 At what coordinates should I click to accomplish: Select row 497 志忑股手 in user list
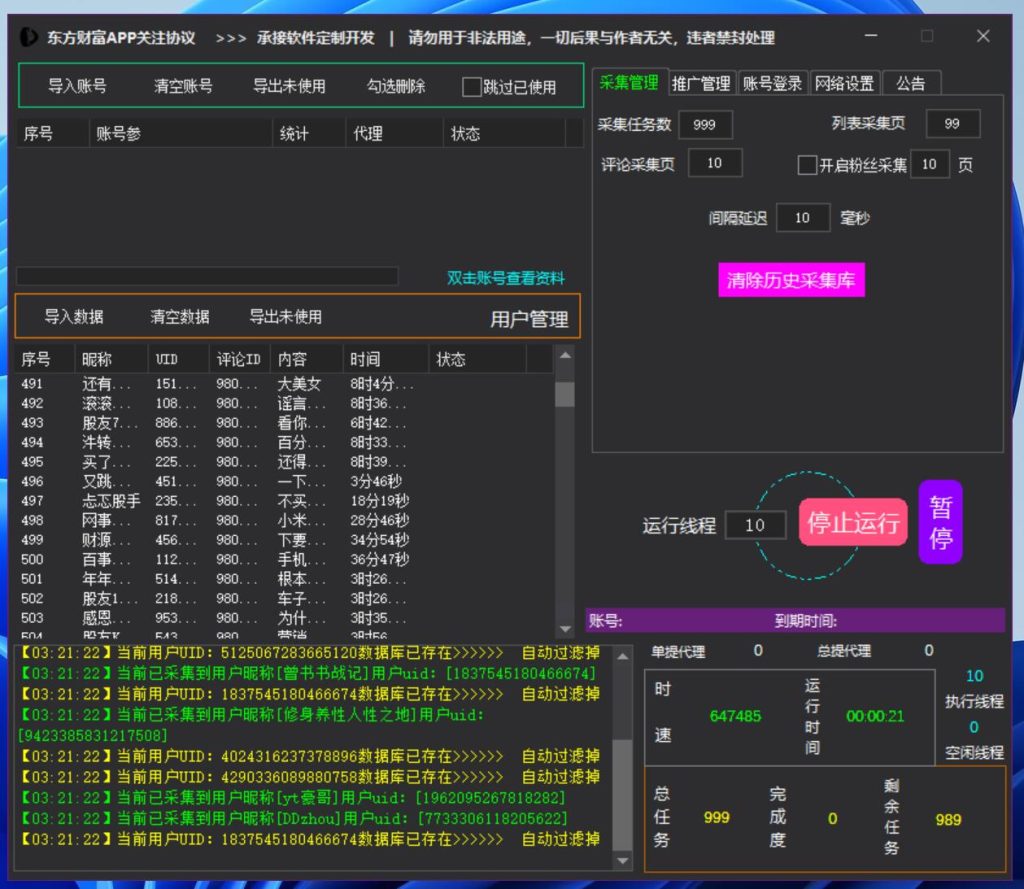[x=110, y=501]
